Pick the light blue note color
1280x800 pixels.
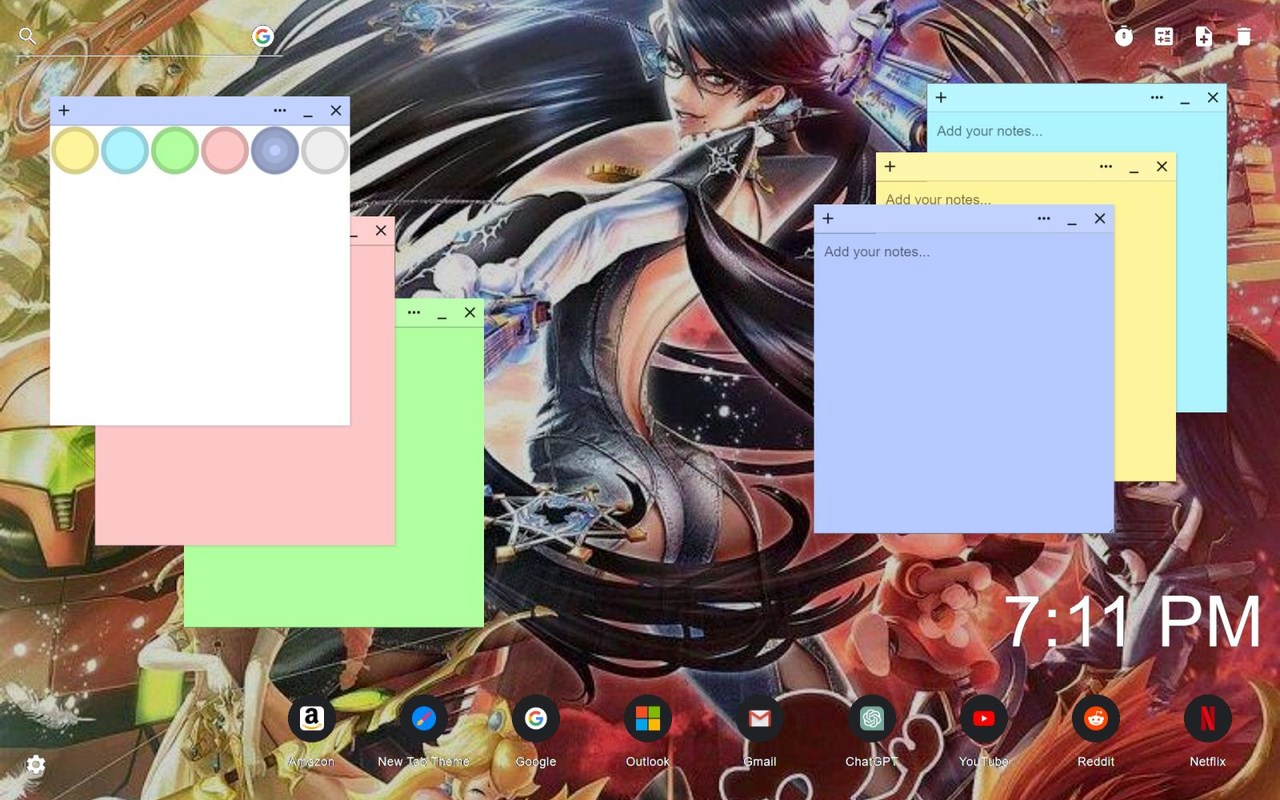click(x=125, y=150)
